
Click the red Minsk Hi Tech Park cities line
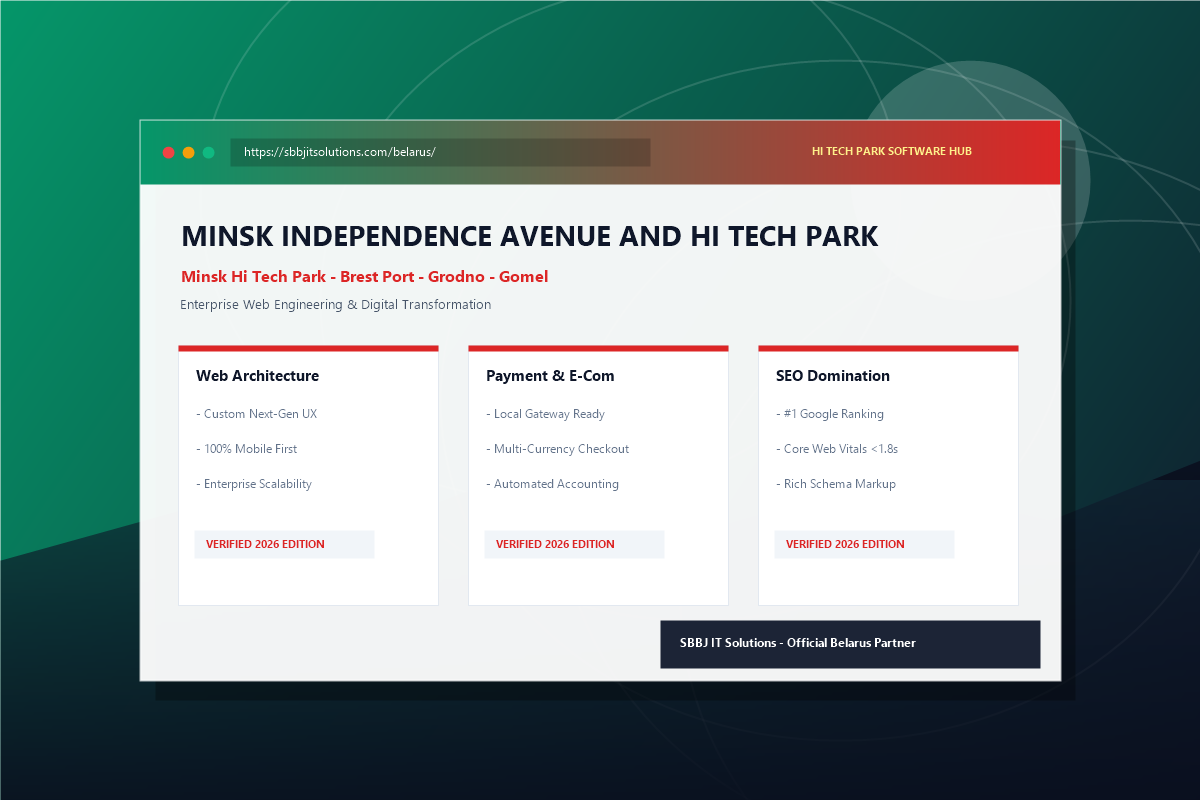(x=365, y=277)
